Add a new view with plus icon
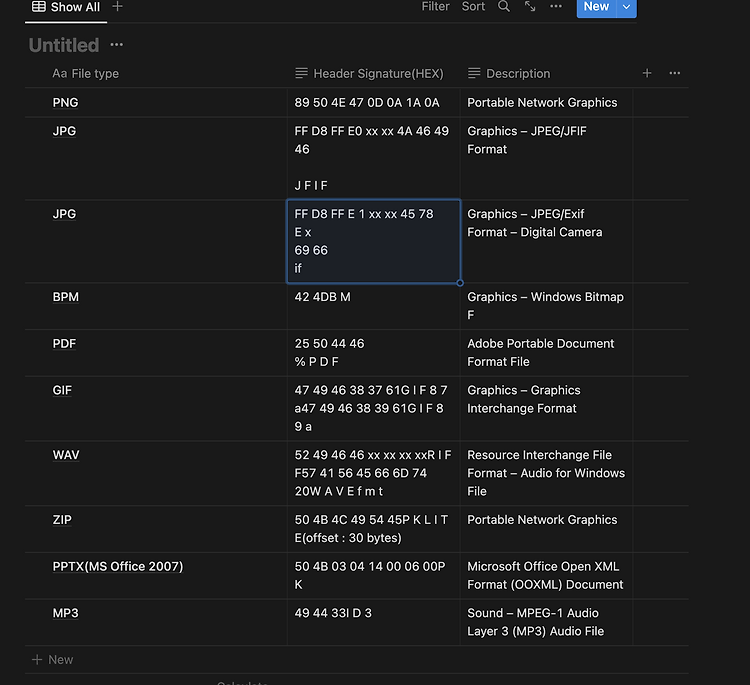750x685 pixels. [117, 7]
